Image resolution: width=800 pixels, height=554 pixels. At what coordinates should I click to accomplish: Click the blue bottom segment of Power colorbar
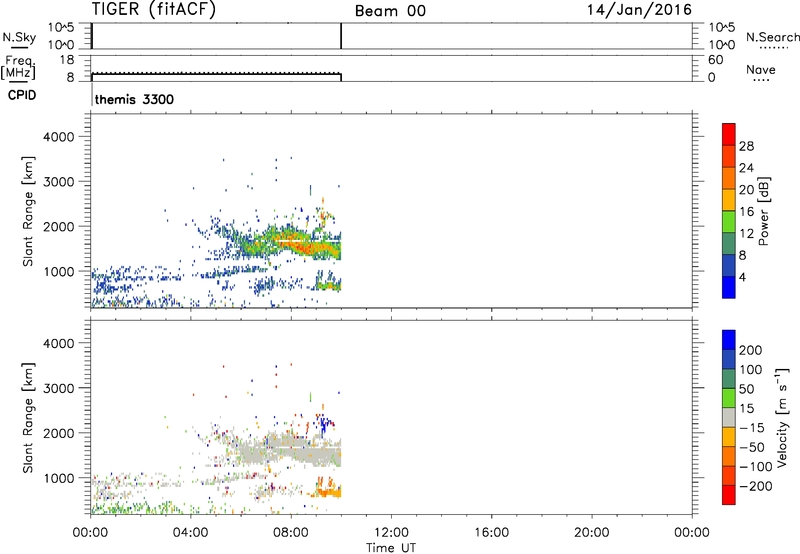click(x=729, y=287)
